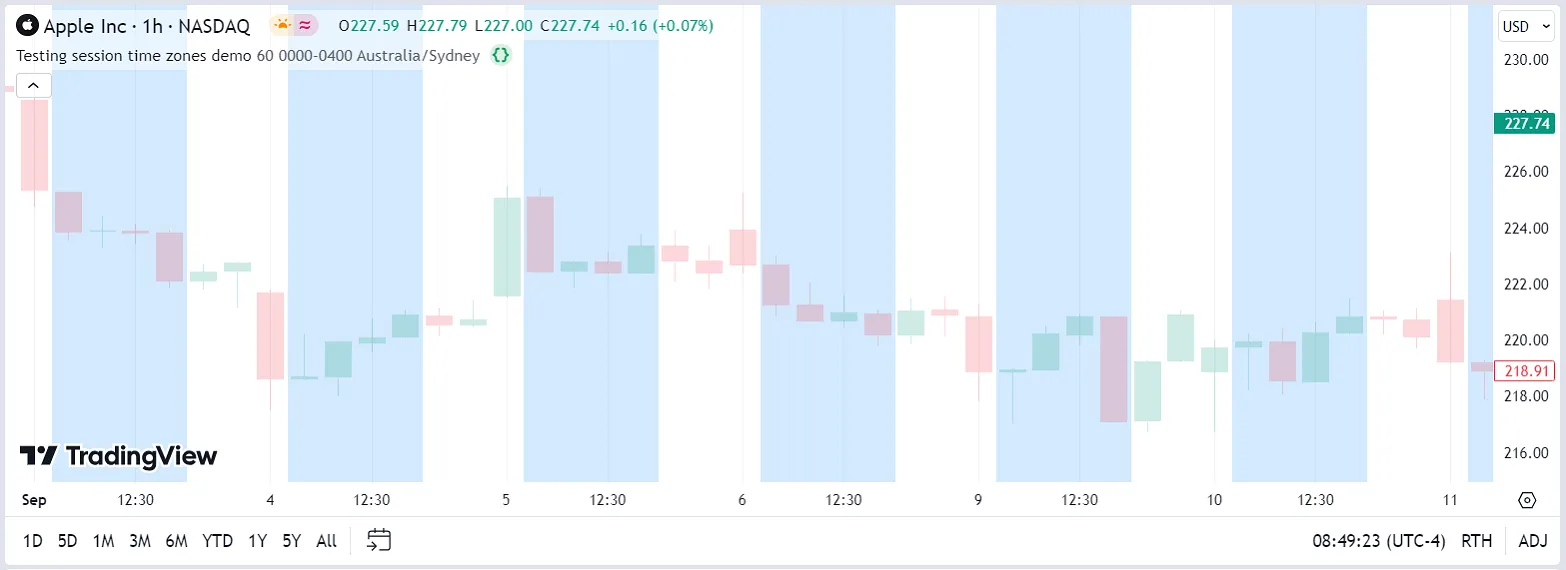Toggle ADJ dividend adjustment
Image resolution: width=1566 pixels, height=570 pixels.
tap(1532, 541)
